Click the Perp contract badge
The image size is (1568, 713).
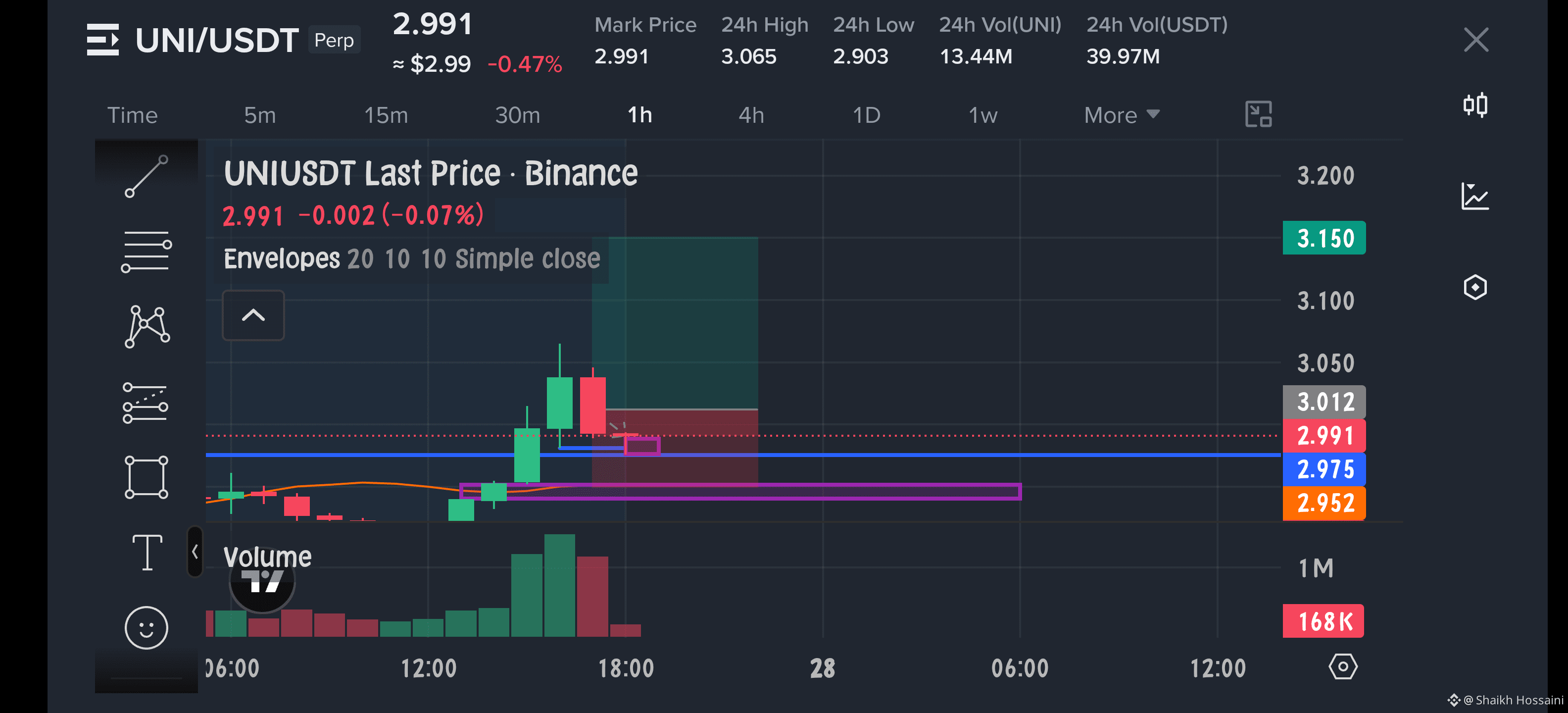coord(334,40)
